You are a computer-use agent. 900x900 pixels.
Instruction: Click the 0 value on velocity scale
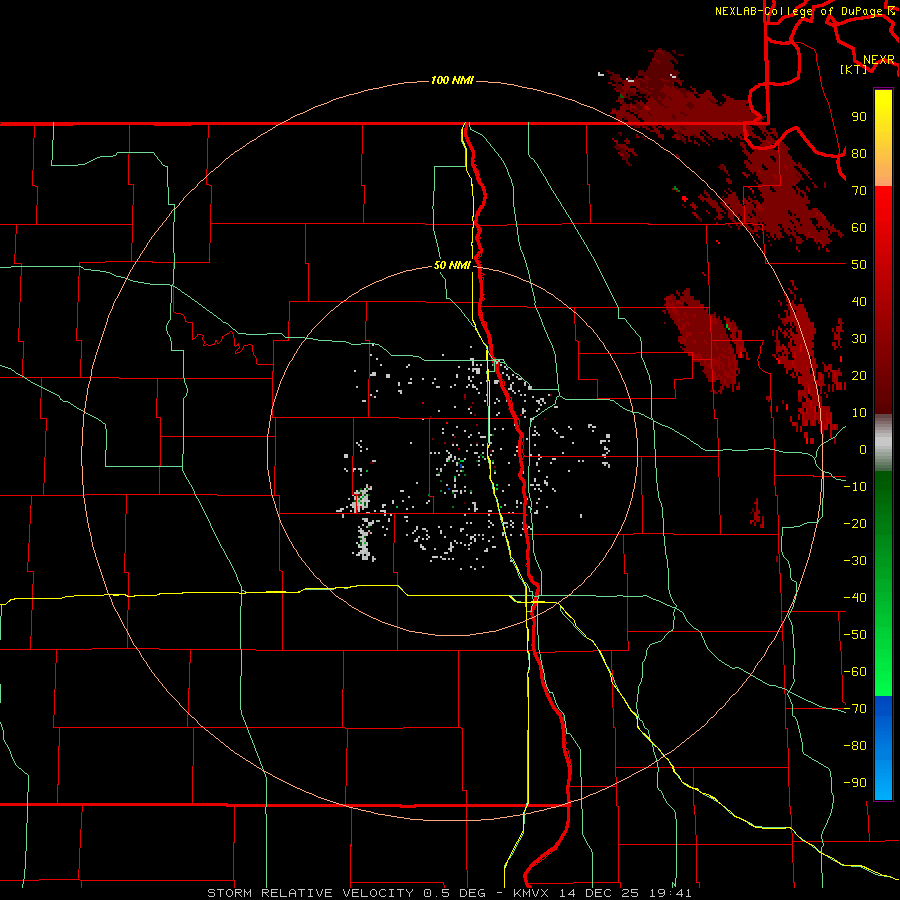coord(863,450)
